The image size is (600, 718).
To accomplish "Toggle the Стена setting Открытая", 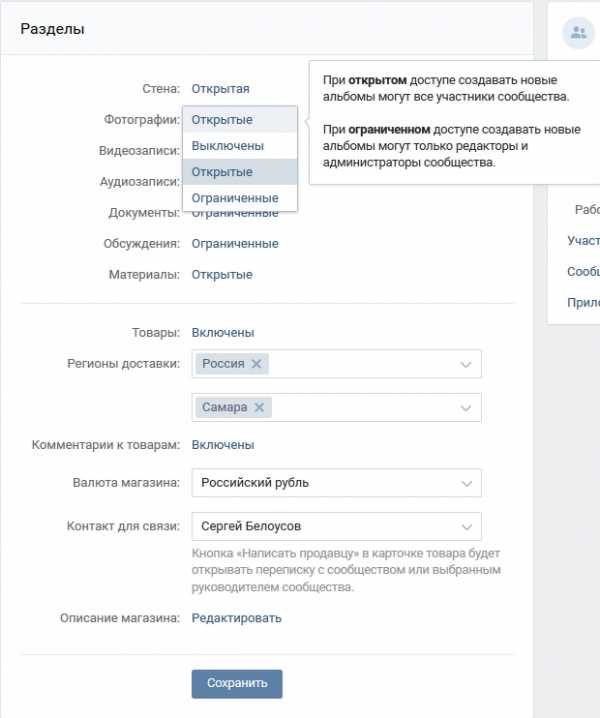I will [220, 89].
